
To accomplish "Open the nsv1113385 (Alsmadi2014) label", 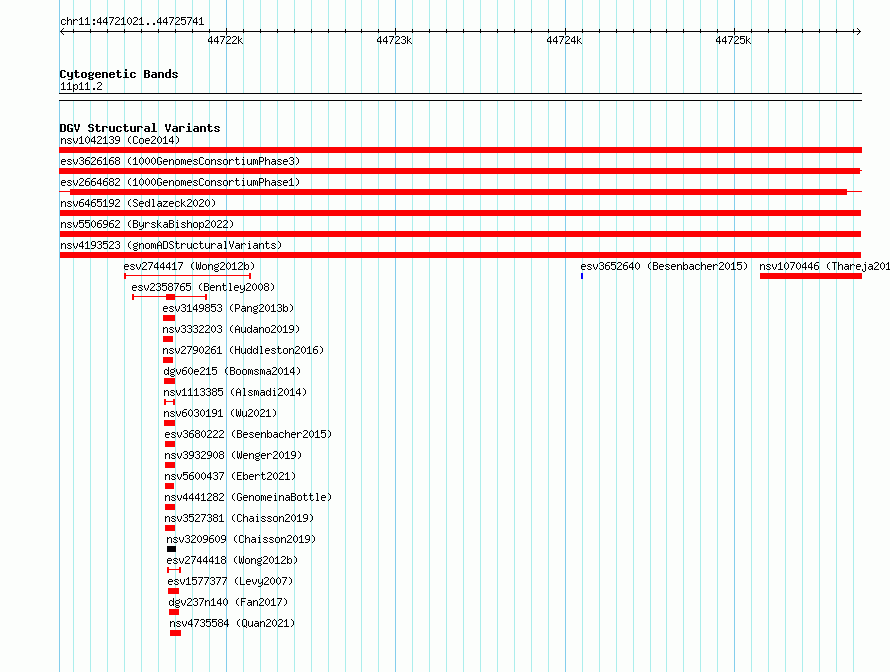I will click(235, 392).
